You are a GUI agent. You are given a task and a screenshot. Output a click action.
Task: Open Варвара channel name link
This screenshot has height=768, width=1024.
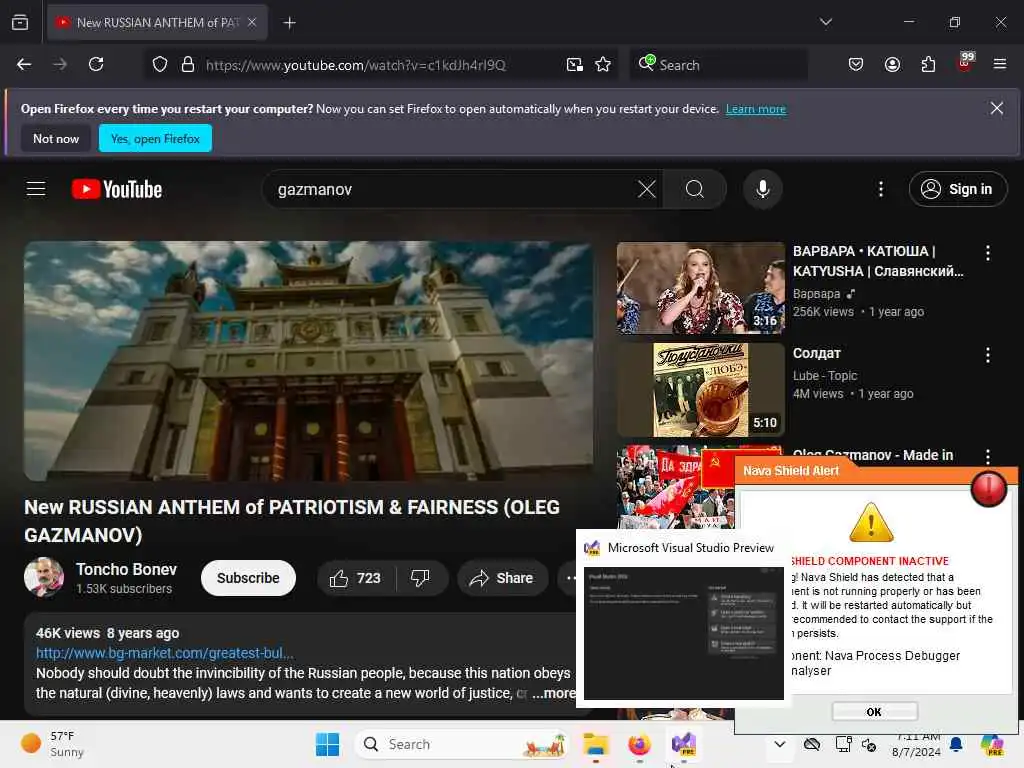816,294
